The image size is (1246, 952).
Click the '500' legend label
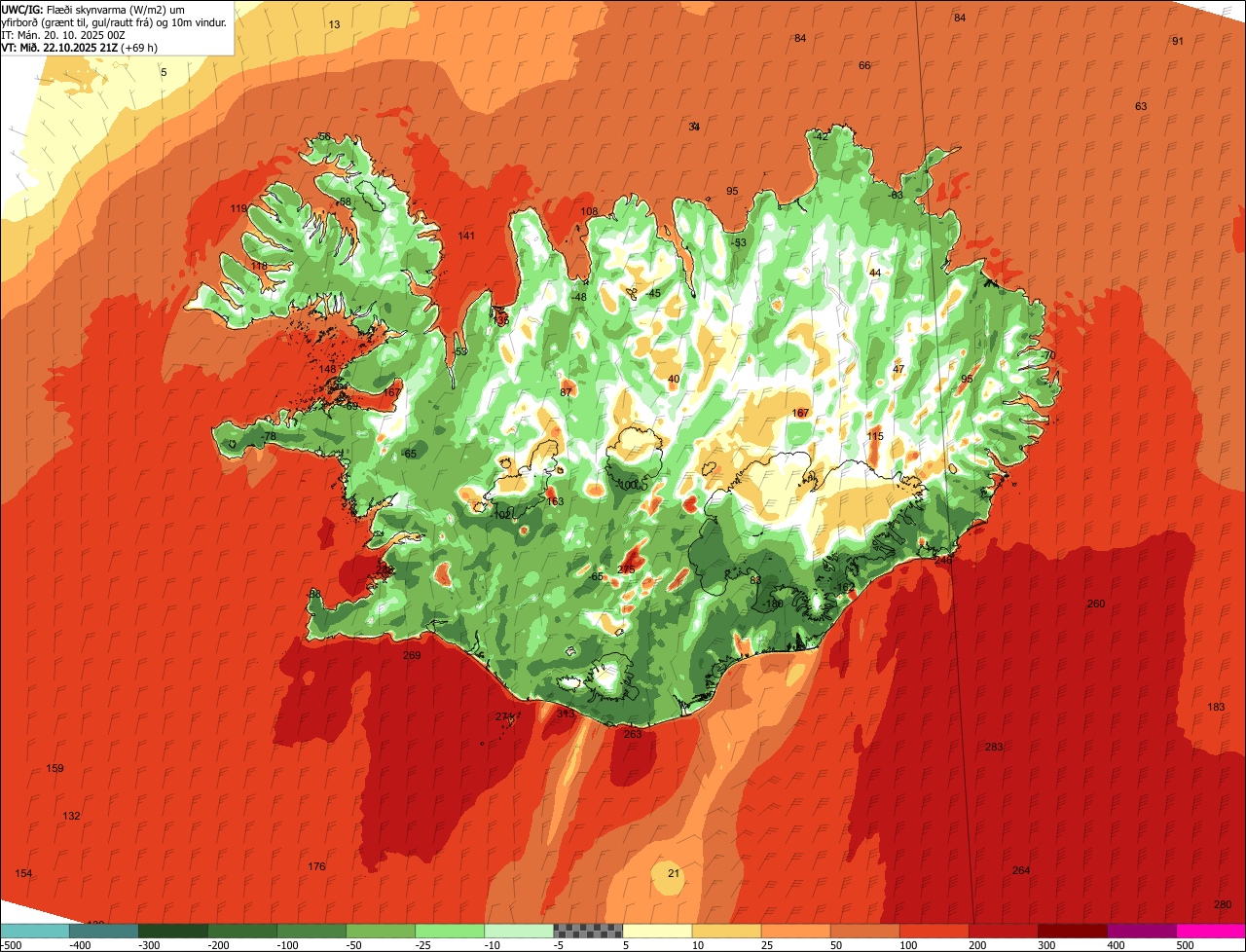tap(1185, 945)
